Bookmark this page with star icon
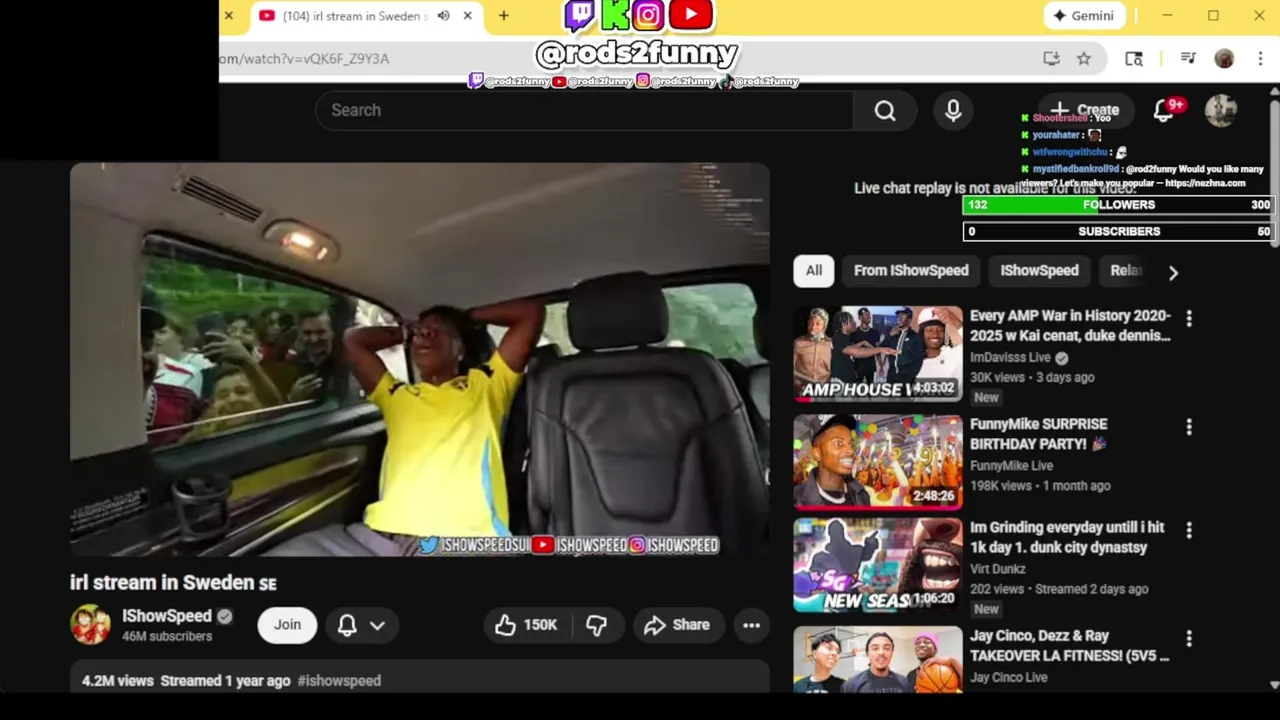 pos(1084,59)
